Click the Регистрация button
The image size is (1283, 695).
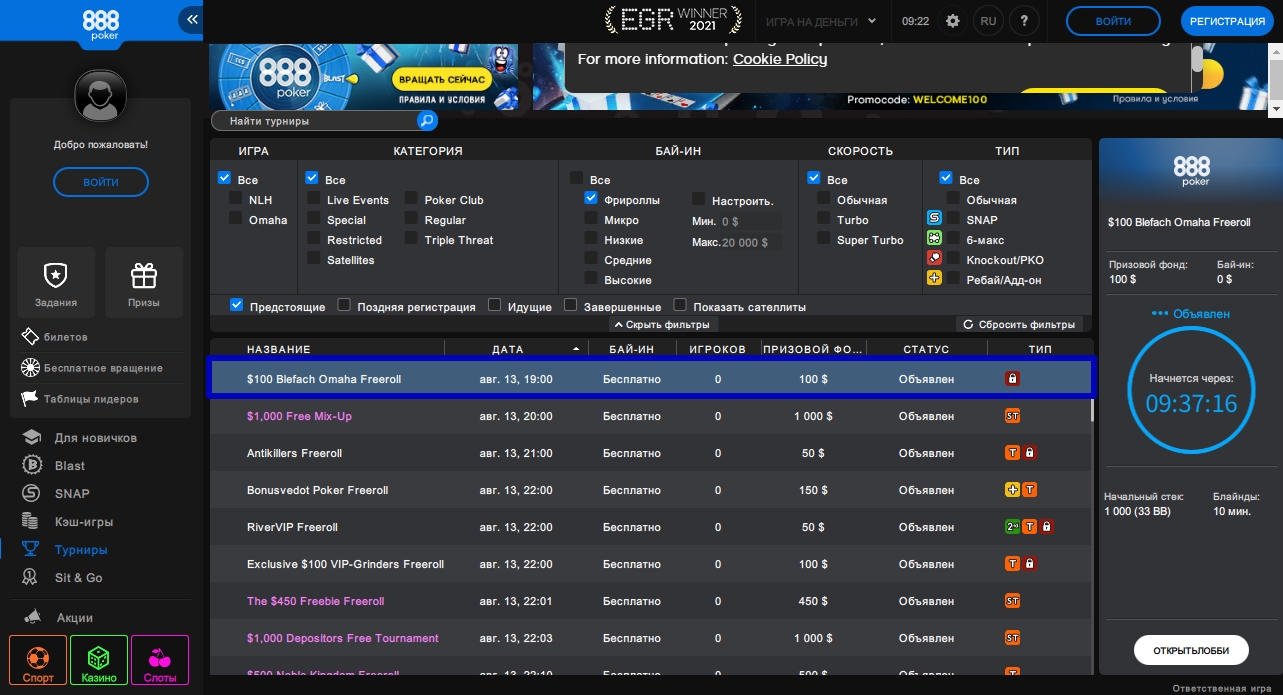(x=1228, y=21)
